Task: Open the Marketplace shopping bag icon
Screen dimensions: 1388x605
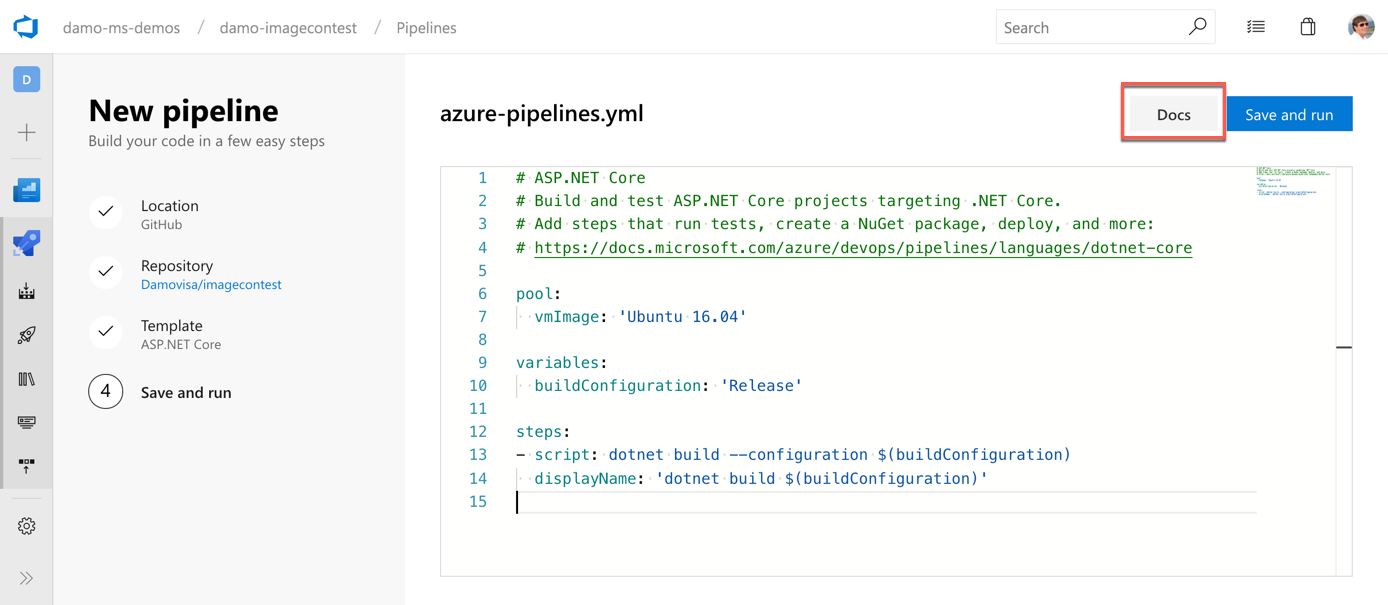Action: pyautogui.click(x=1307, y=26)
